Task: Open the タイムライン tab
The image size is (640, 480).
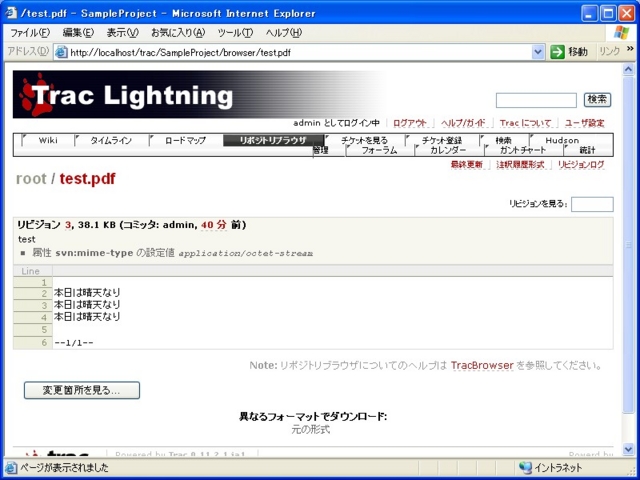Action: tap(111, 140)
